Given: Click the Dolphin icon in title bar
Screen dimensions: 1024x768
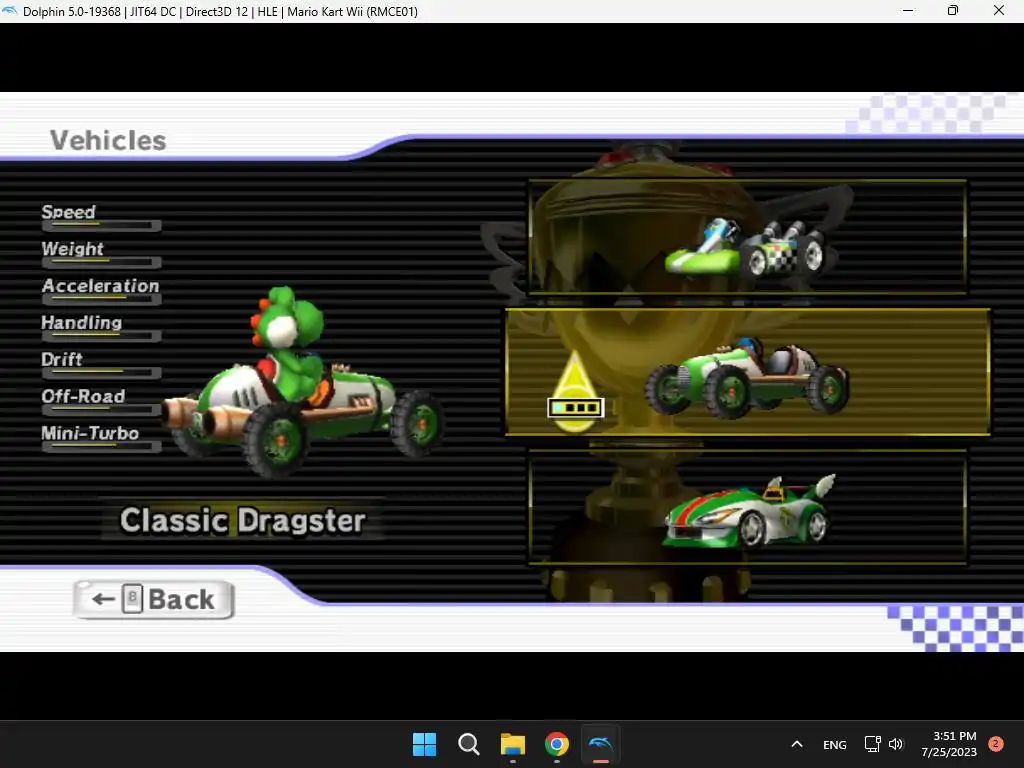Looking at the screenshot, I should pos(10,11).
